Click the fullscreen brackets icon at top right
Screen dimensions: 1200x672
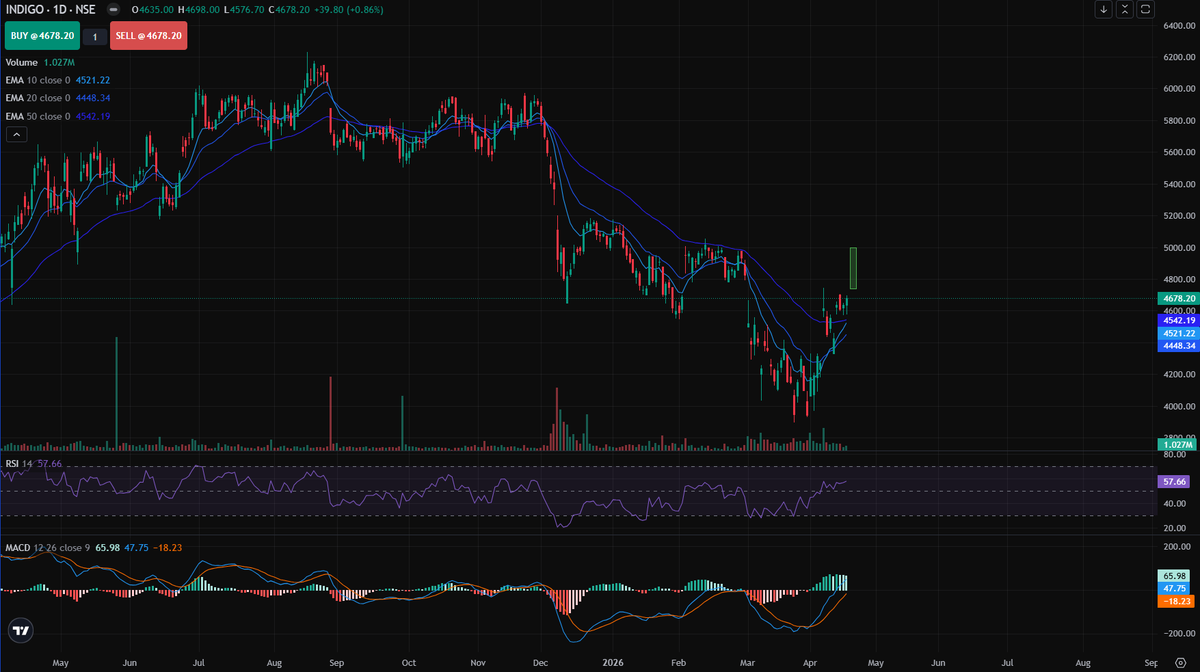[1146, 9]
